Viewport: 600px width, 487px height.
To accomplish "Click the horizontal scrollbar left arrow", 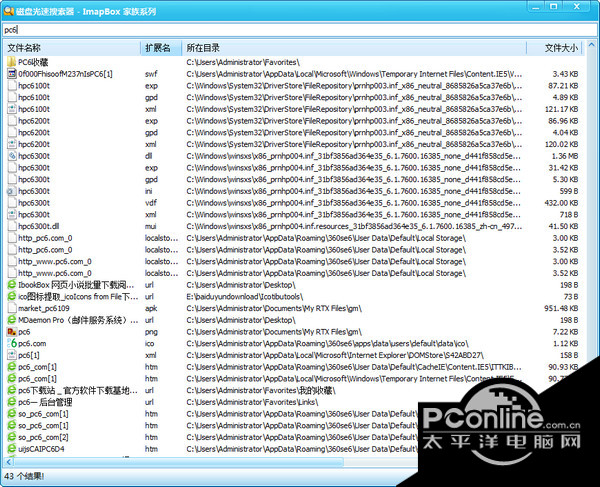I will click(x=8, y=462).
